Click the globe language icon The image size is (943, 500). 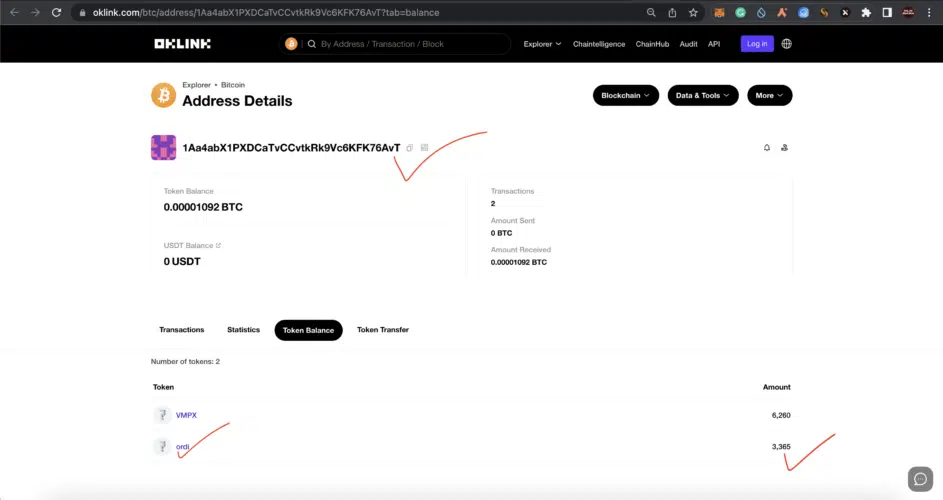(x=786, y=44)
